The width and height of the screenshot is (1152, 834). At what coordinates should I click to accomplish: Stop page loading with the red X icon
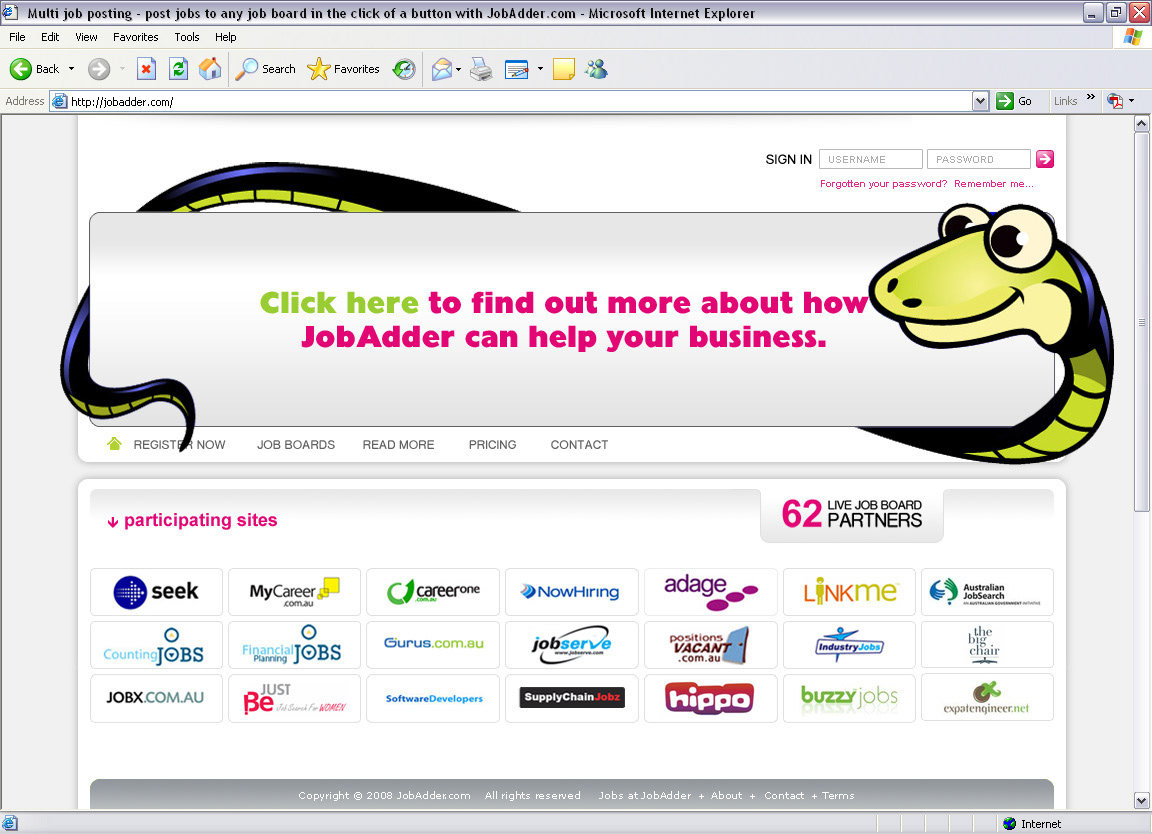tap(146, 69)
